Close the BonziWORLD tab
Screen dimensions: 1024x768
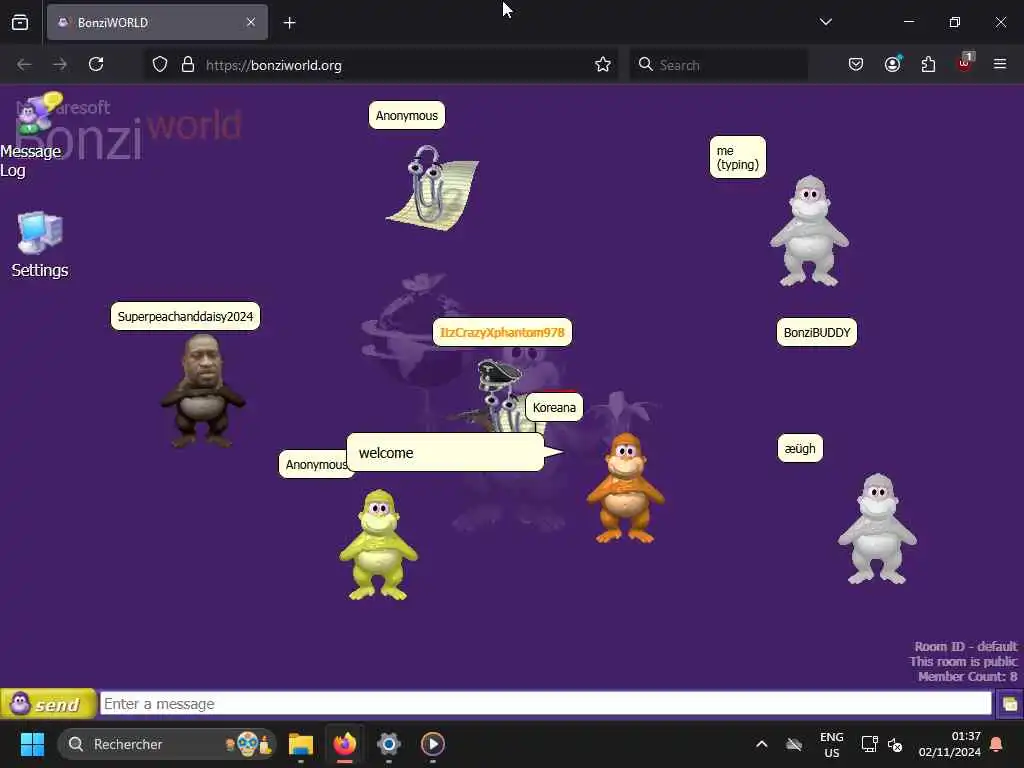click(251, 22)
